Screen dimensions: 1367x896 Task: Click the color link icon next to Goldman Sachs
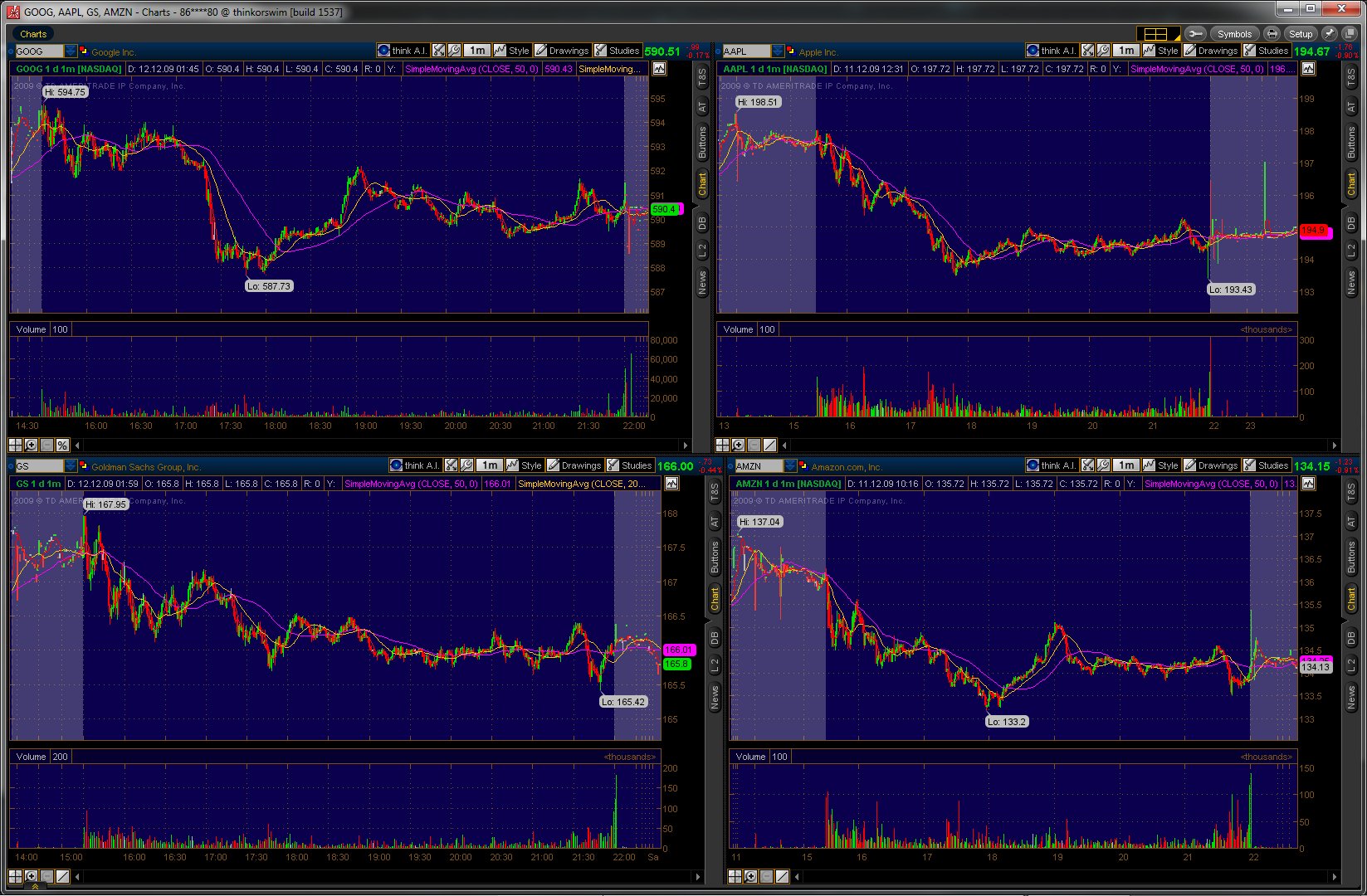pos(84,466)
